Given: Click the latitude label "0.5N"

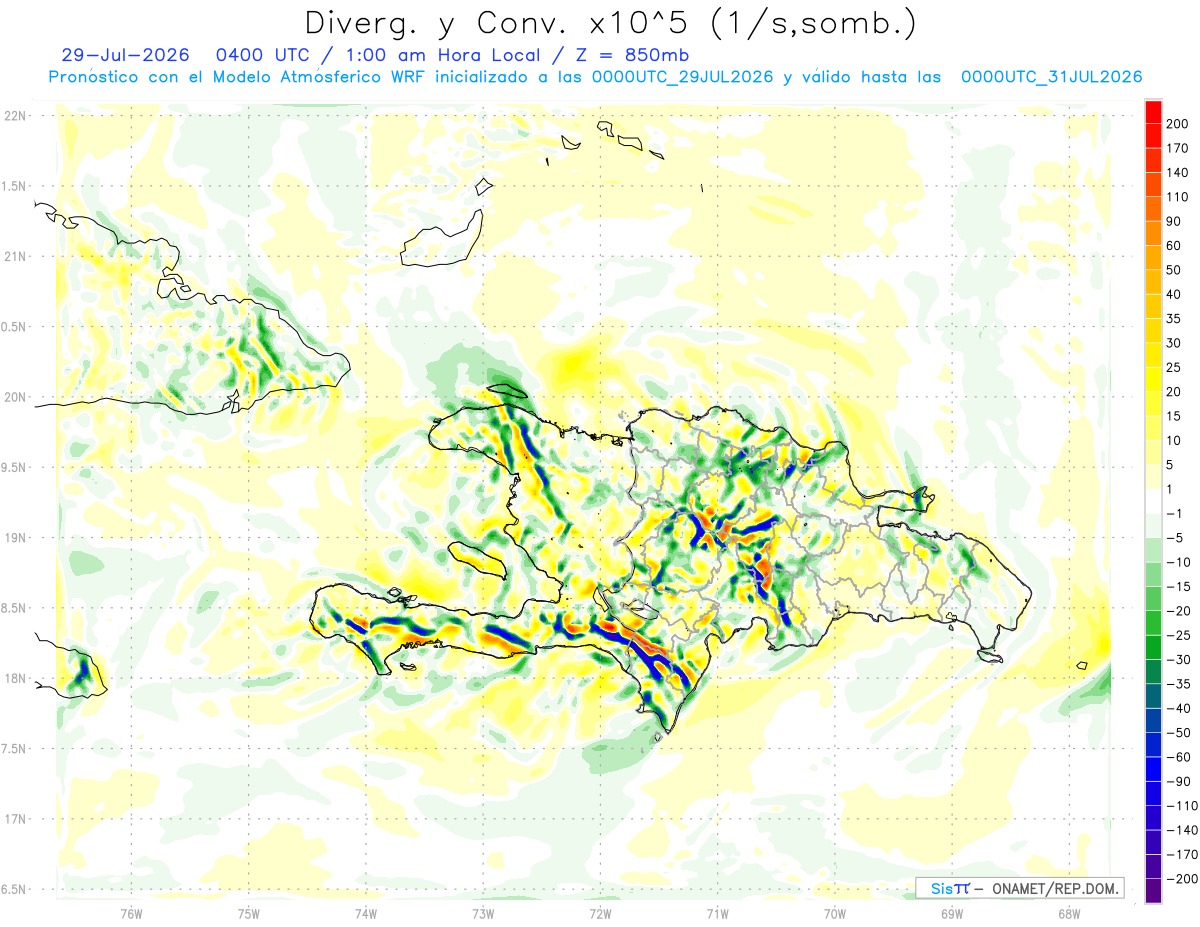Looking at the screenshot, I should 15,327.
